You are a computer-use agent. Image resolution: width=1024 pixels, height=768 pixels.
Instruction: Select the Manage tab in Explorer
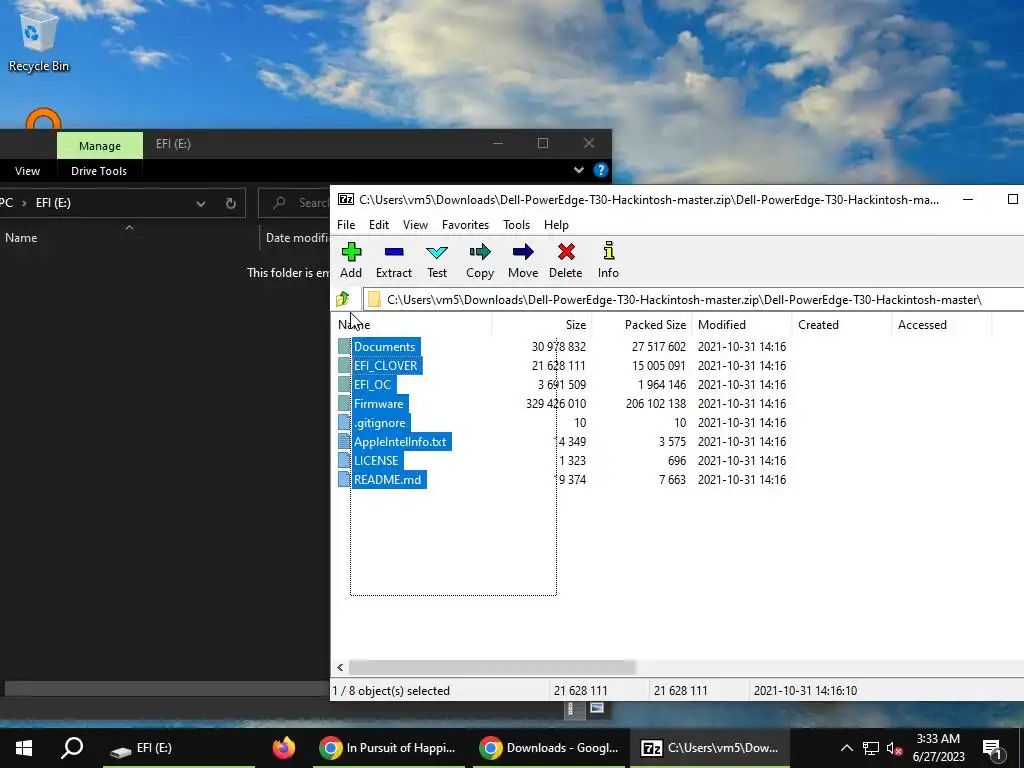pyautogui.click(x=100, y=146)
